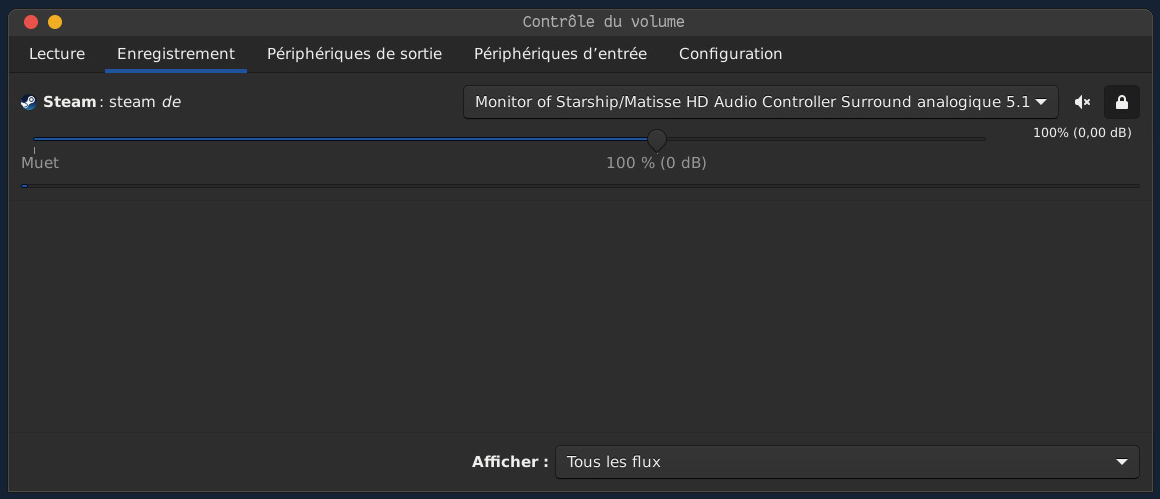Click the "100% (0,00 dB)" volume readout

tap(1082, 132)
